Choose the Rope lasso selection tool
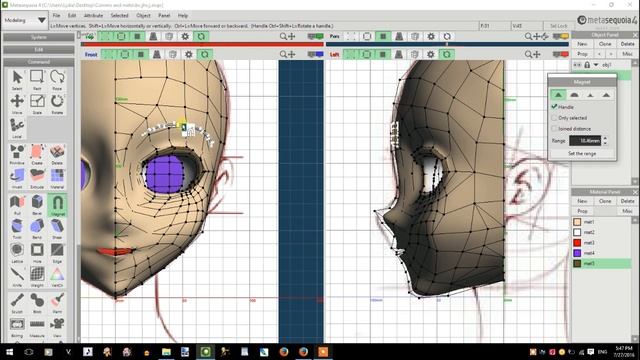The image size is (640, 360). click(57, 80)
